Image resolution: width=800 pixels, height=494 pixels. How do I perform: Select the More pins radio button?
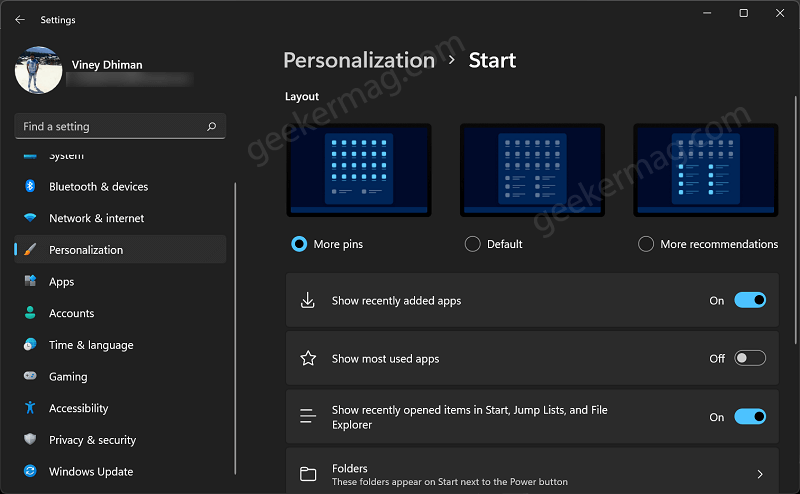click(299, 244)
